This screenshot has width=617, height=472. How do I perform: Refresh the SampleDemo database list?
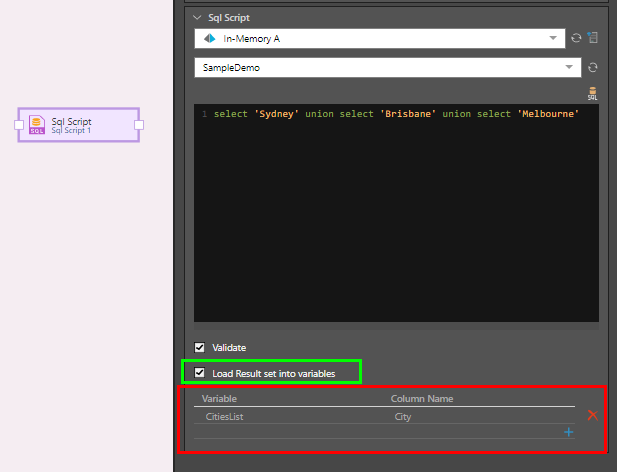(x=592, y=67)
